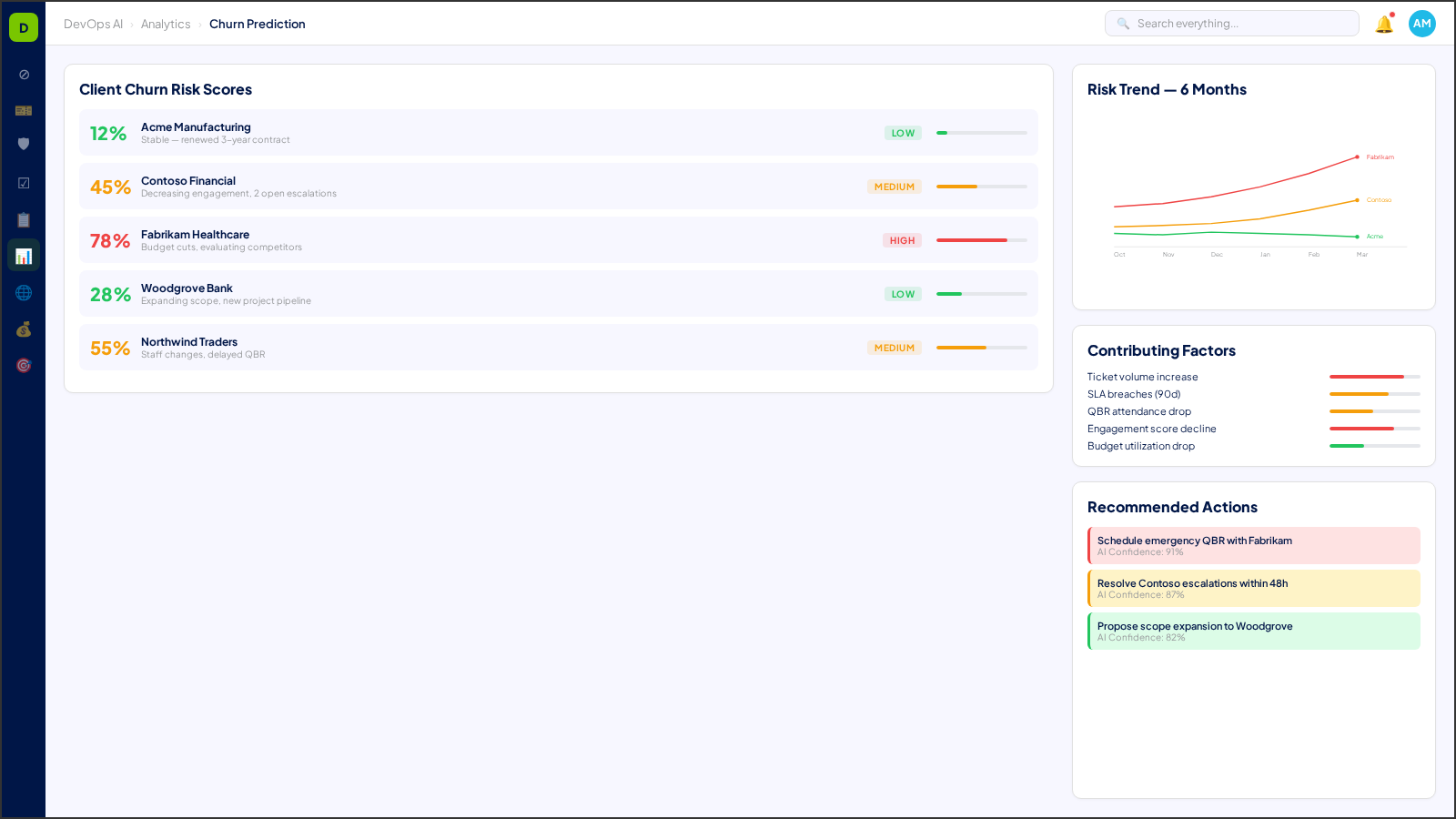
Task: Open the target goals icon
Action: (x=23, y=364)
